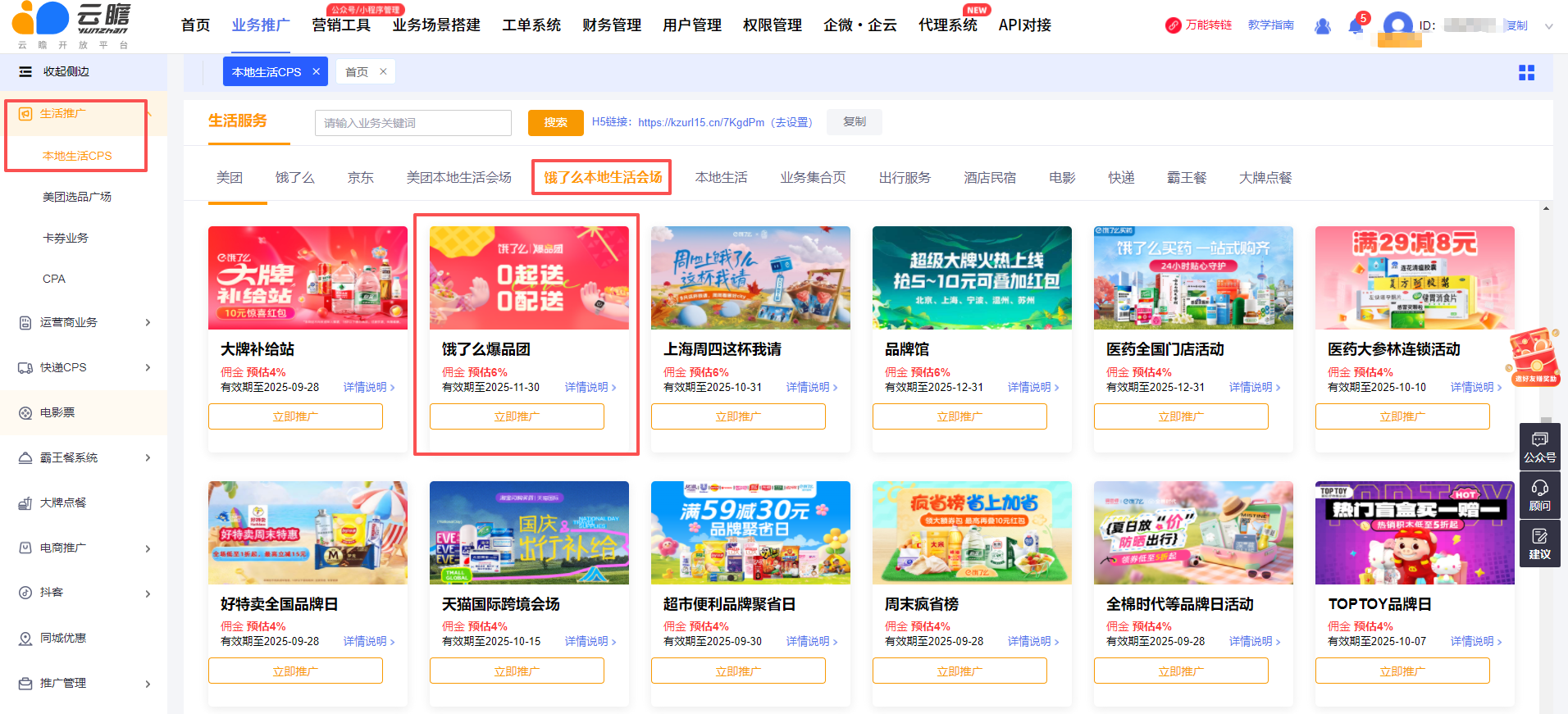Image resolution: width=1568 pixels, height=714 pixels.
Task: Select 美团选品广场 in sidebar
Action: point(77,198)
